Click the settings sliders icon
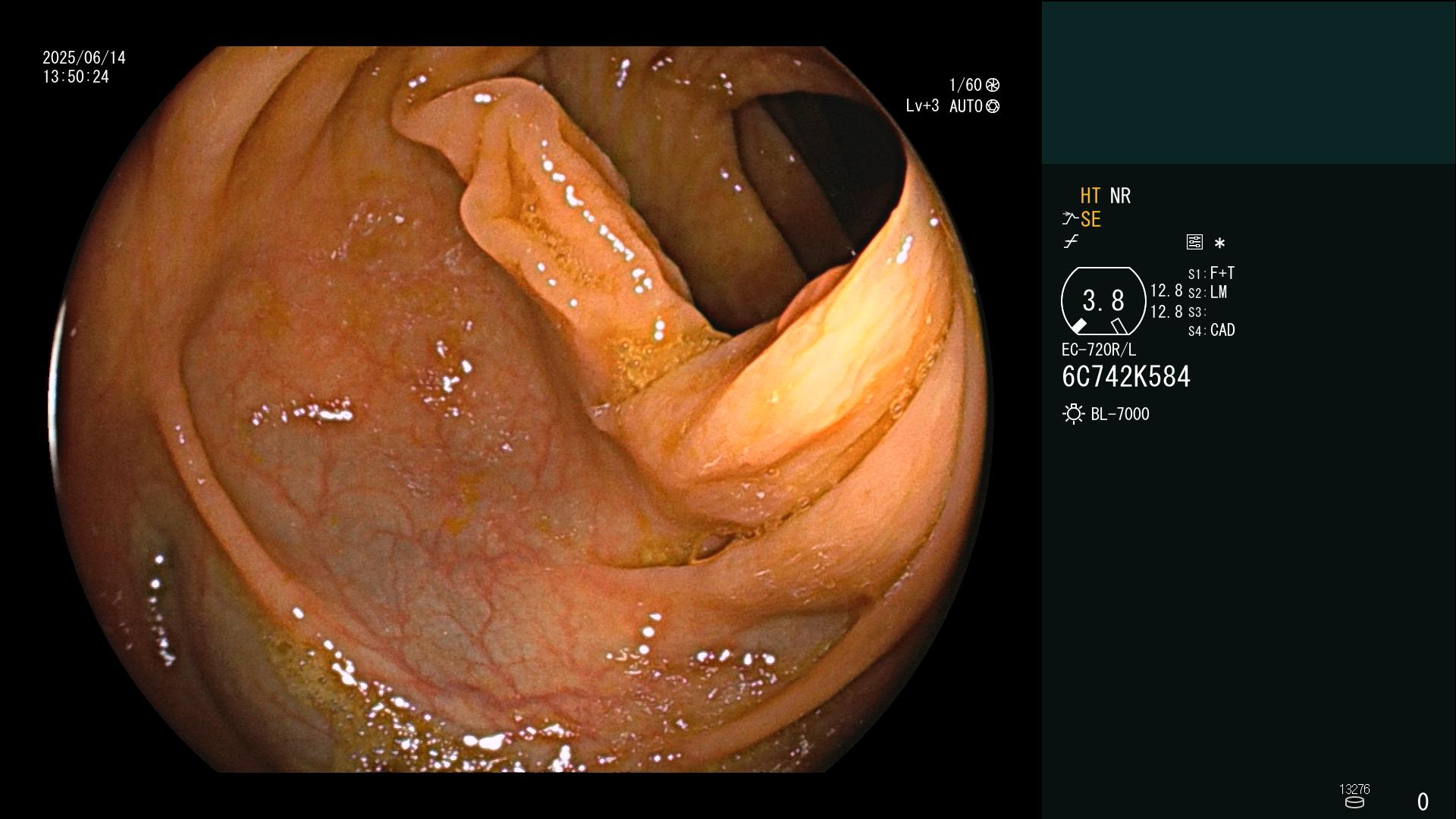Viewport: 1456px width, 819px height. [x=1194, y=242]
